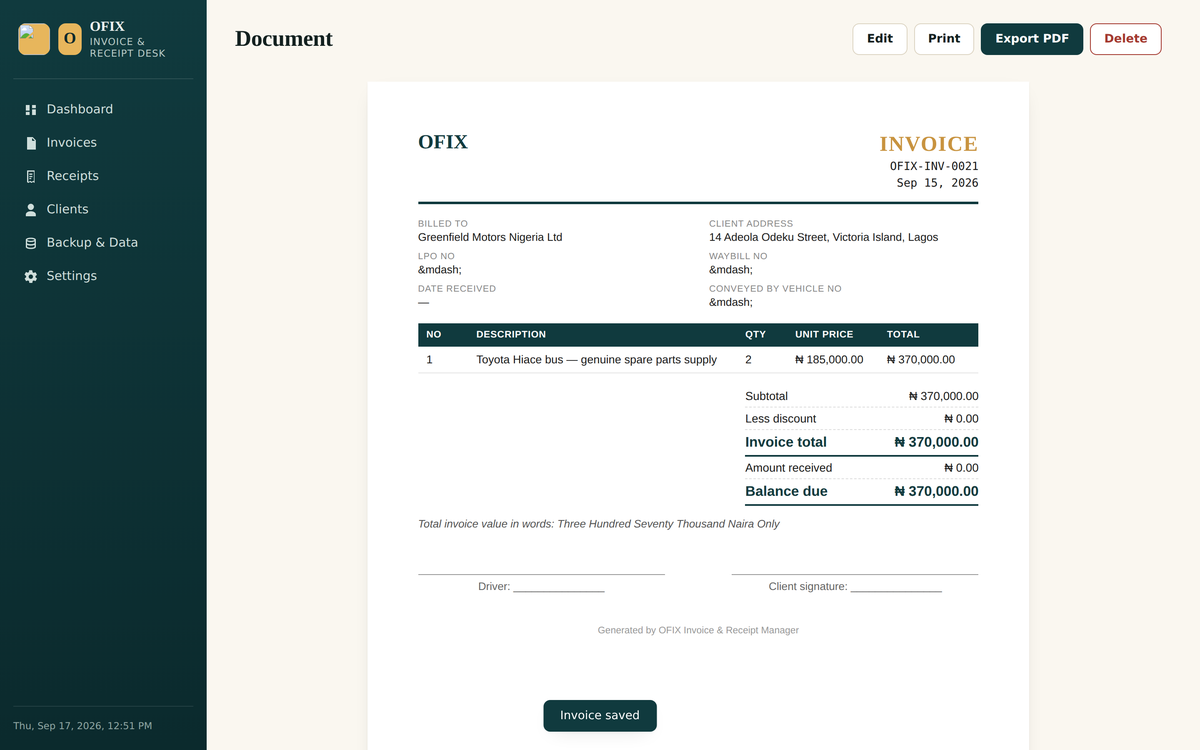Click the Toyota Hiace bus description cell

point(596,360)
